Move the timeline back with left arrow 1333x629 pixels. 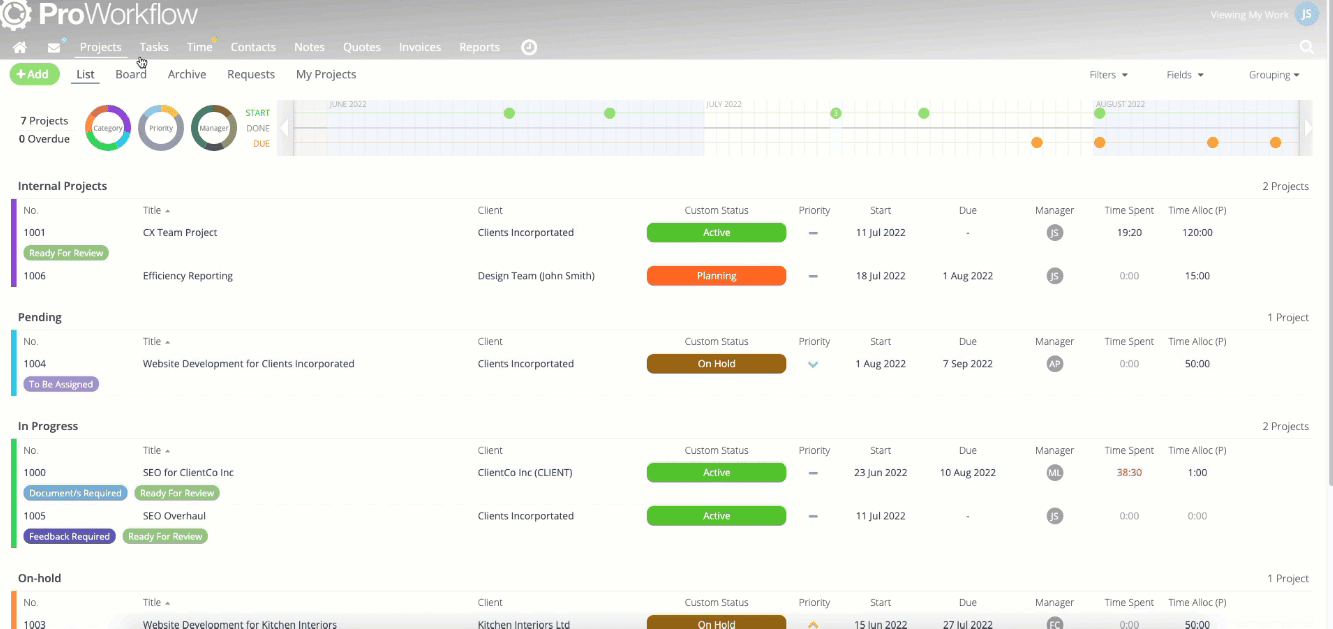coord(284,128)
